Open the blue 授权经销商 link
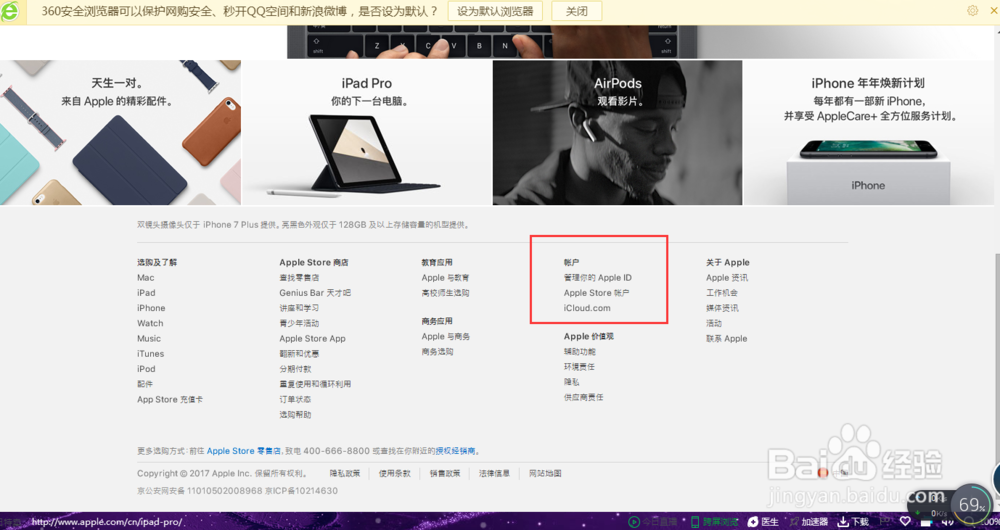This screenshot has height=530, width=1000. coord(455,451)
